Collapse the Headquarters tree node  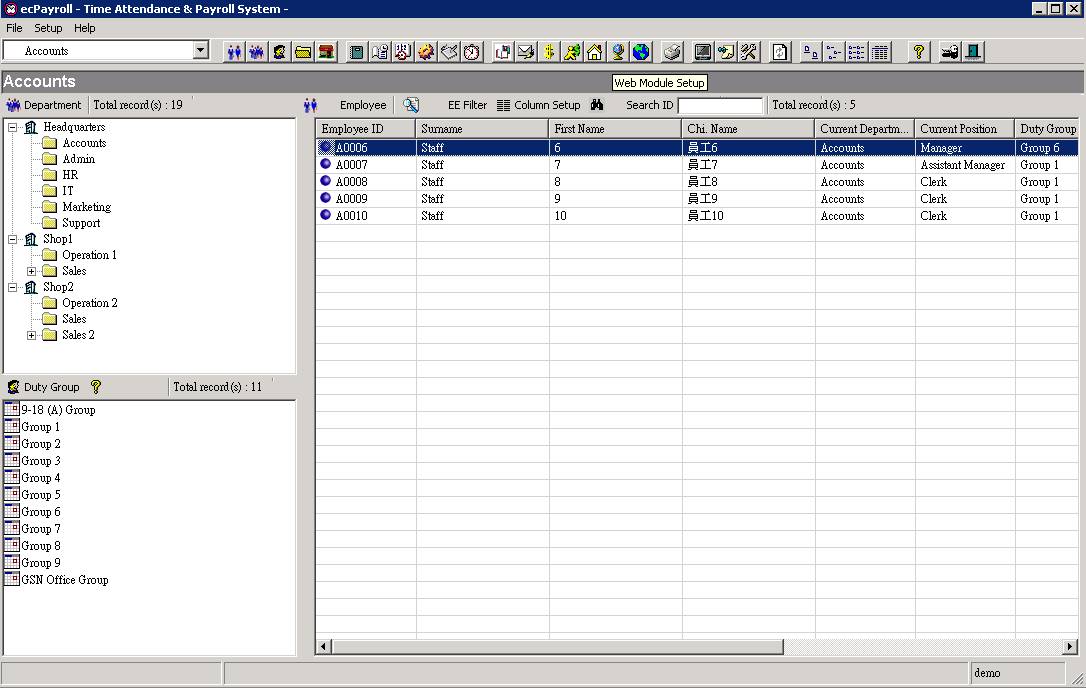[12, 127]
